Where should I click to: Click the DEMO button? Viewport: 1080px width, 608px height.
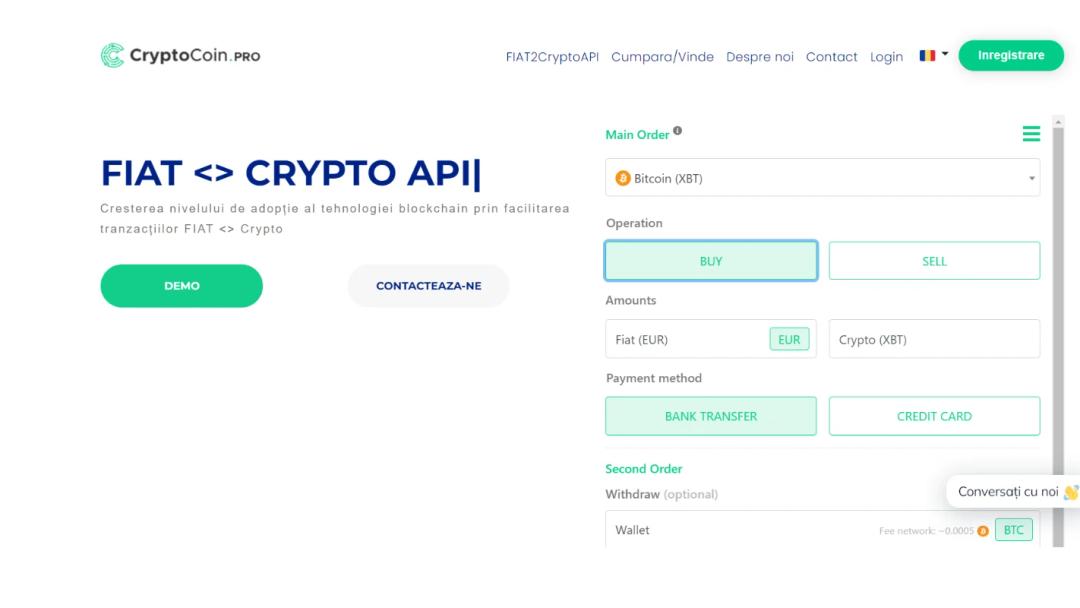pyautogui.click(x=181, y=286)
